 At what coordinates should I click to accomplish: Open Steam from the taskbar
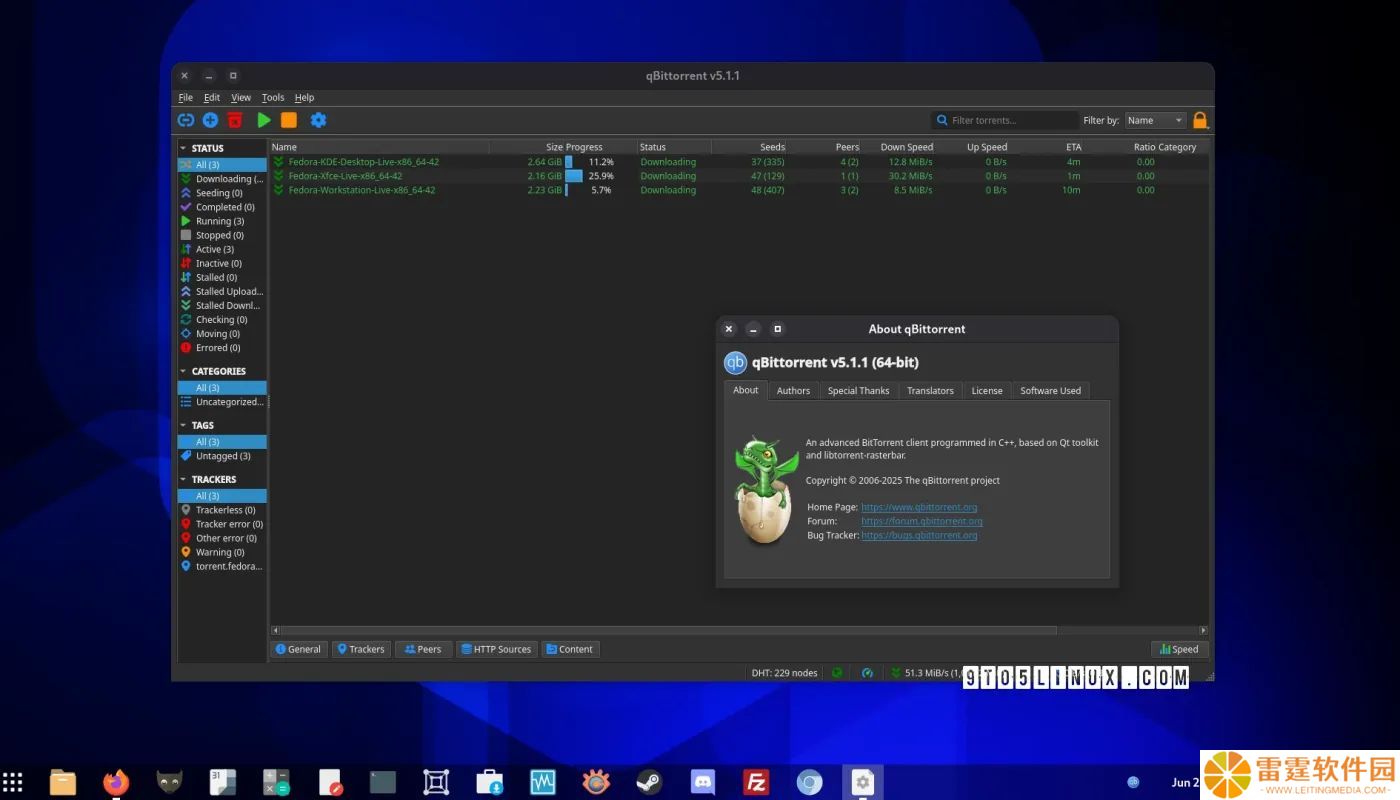650,782
